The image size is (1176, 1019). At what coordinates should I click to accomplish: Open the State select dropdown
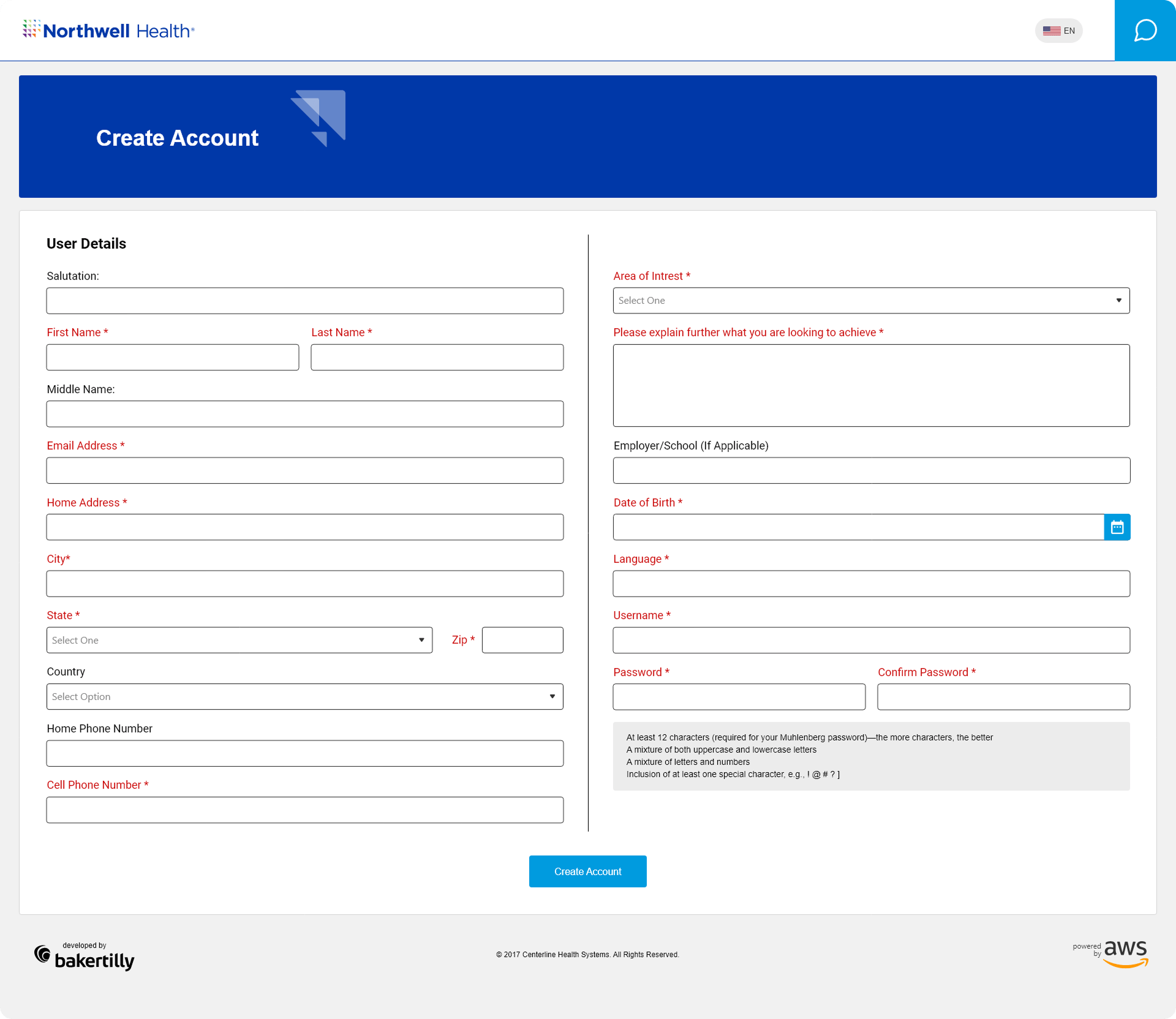coord(239,640)
